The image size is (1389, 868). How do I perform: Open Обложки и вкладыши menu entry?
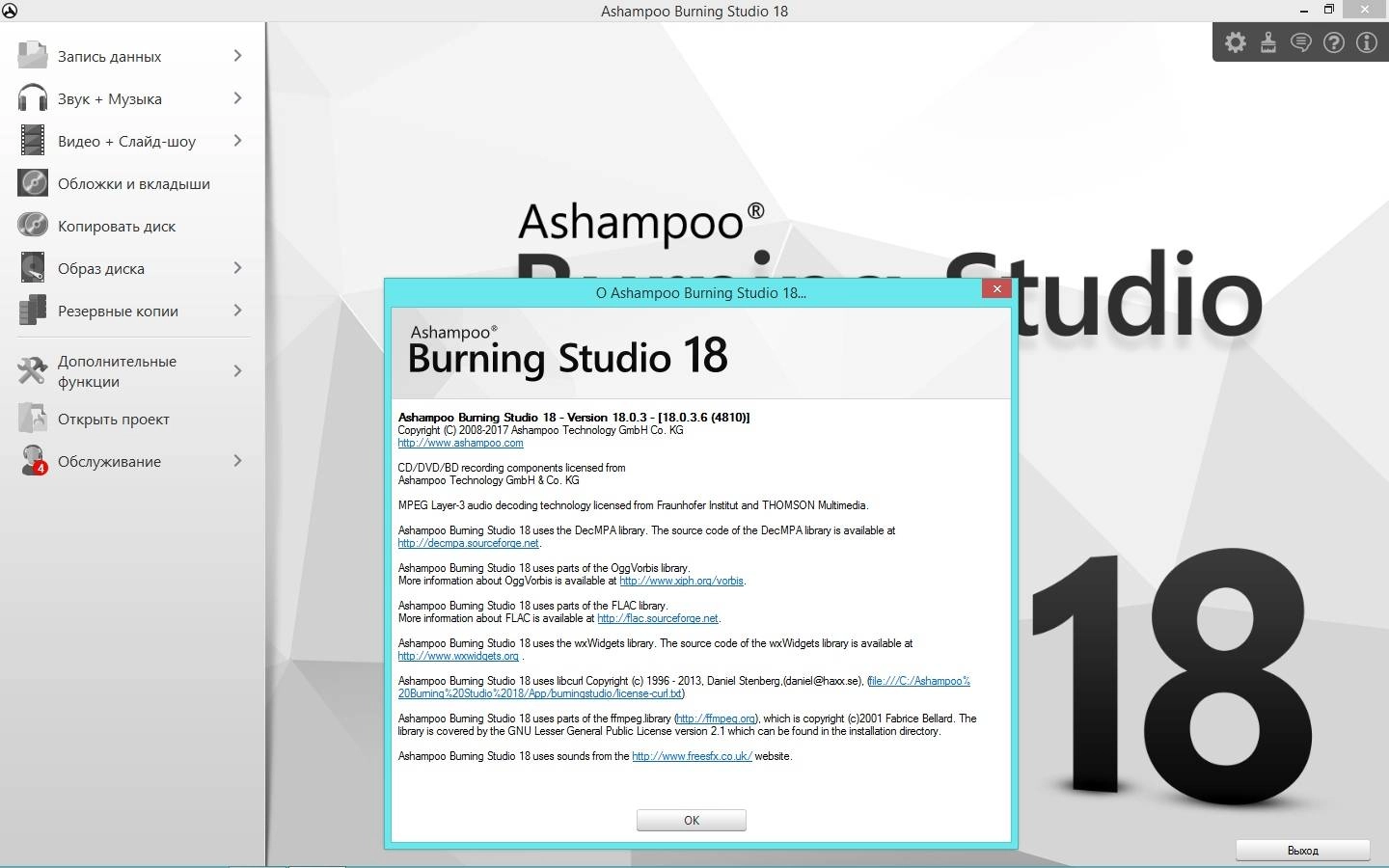132,183
